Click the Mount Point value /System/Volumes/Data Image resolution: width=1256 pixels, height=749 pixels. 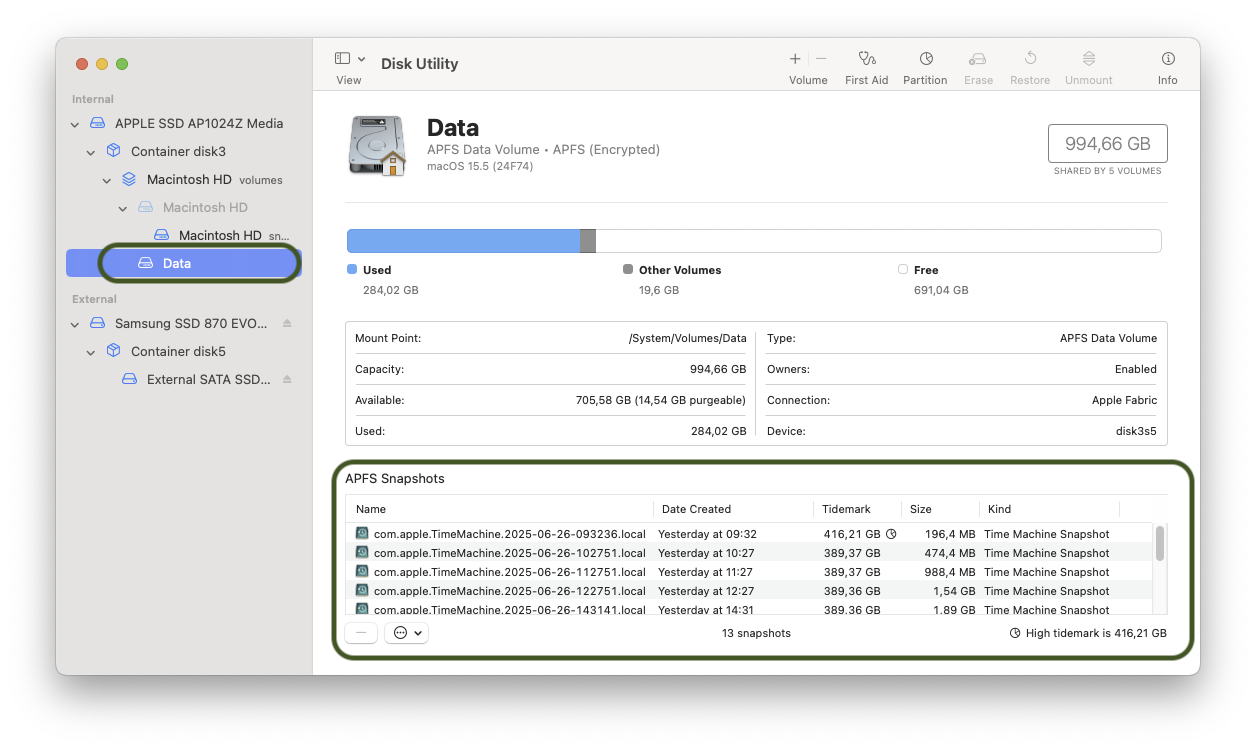pos(688,338)
